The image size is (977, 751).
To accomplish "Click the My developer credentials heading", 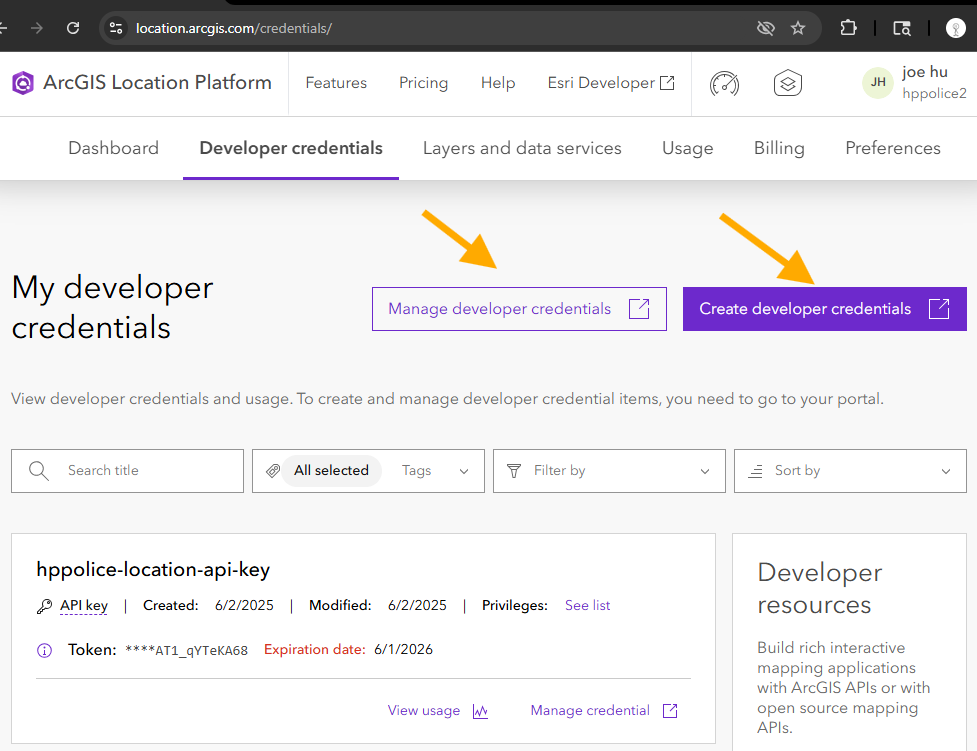I will point(113,307).
